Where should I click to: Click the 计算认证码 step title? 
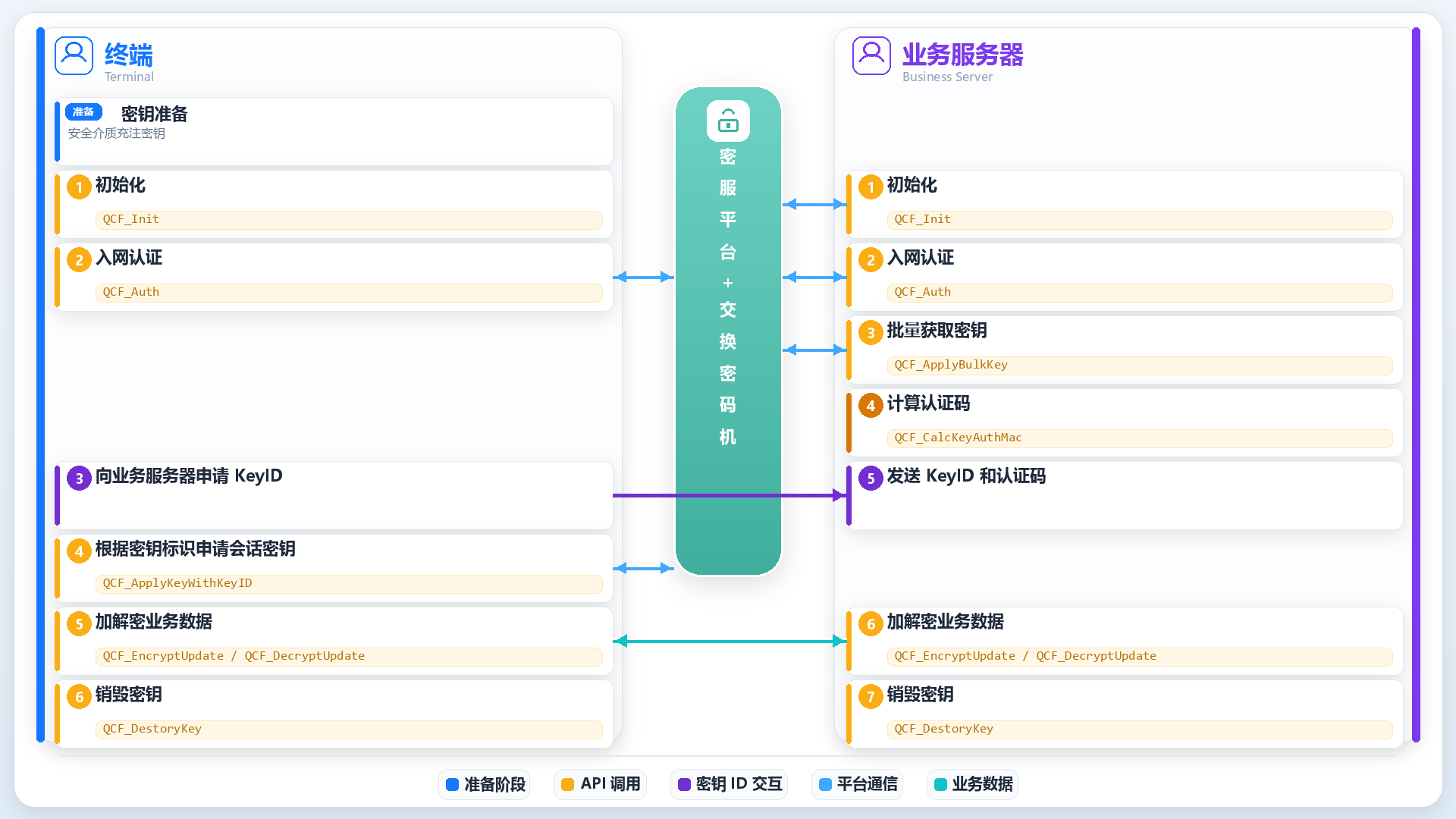pos(929,403)
